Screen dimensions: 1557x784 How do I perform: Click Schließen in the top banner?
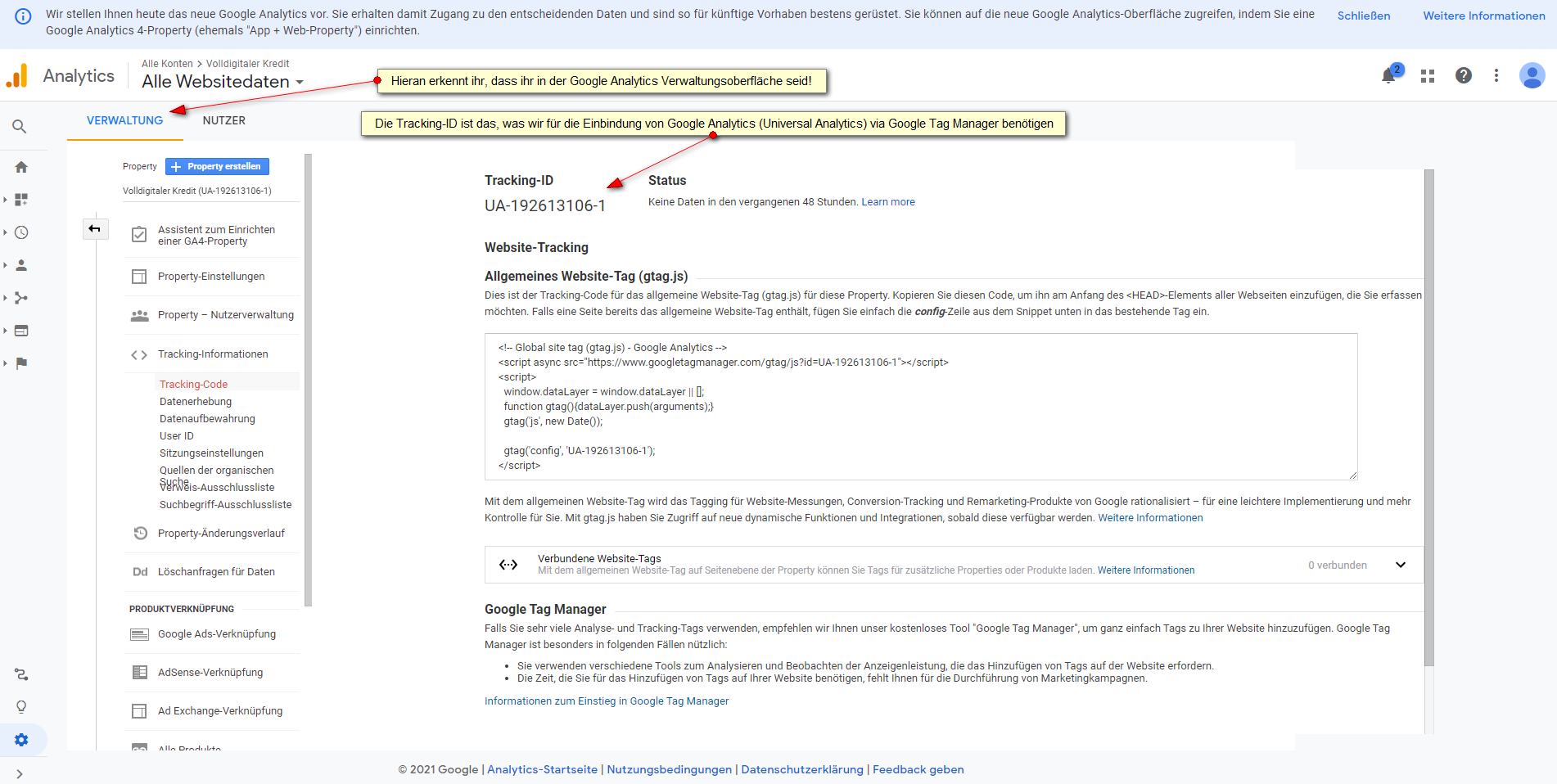1364,16
